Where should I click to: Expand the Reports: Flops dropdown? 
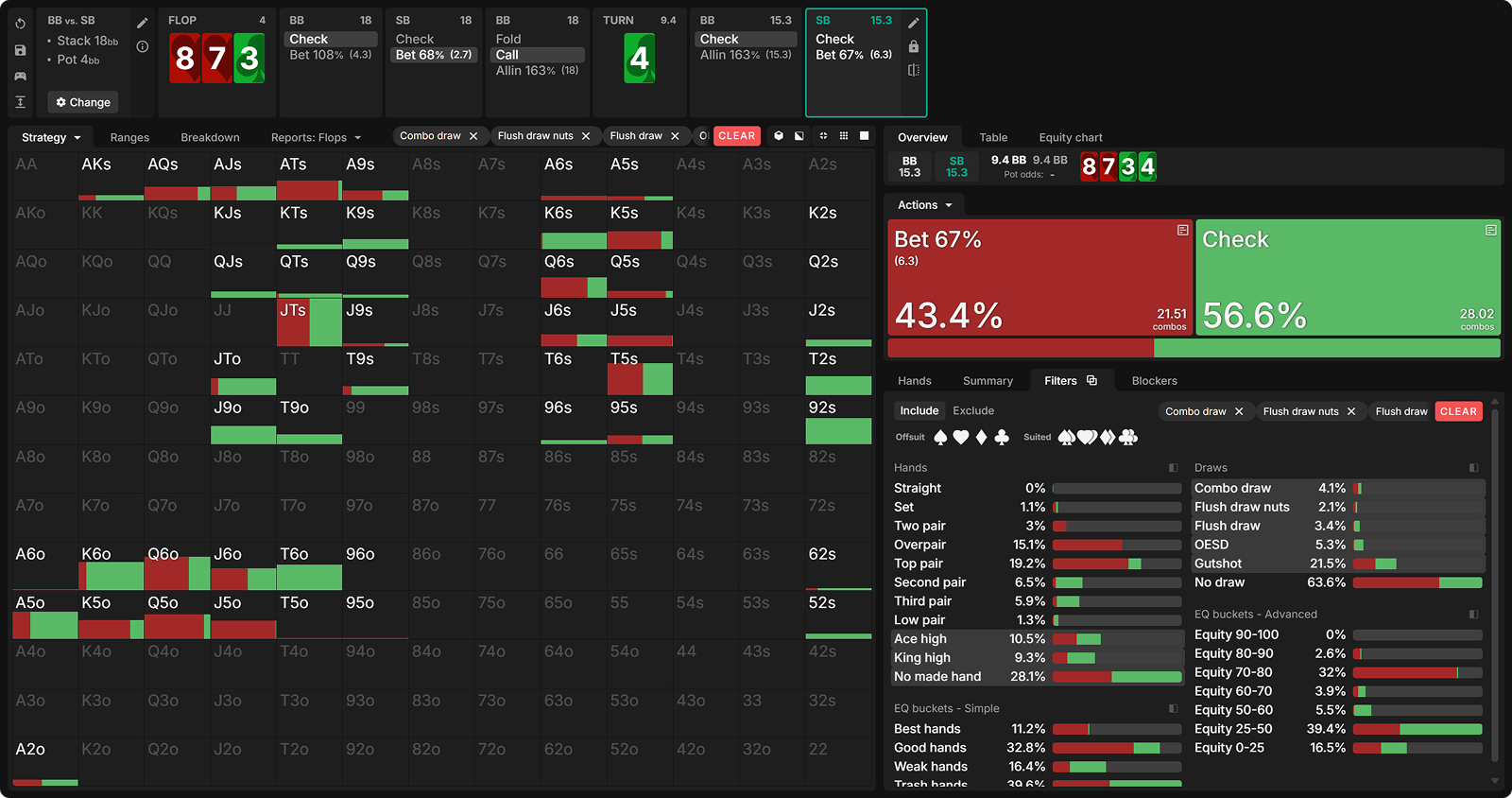tap(316, 137)
